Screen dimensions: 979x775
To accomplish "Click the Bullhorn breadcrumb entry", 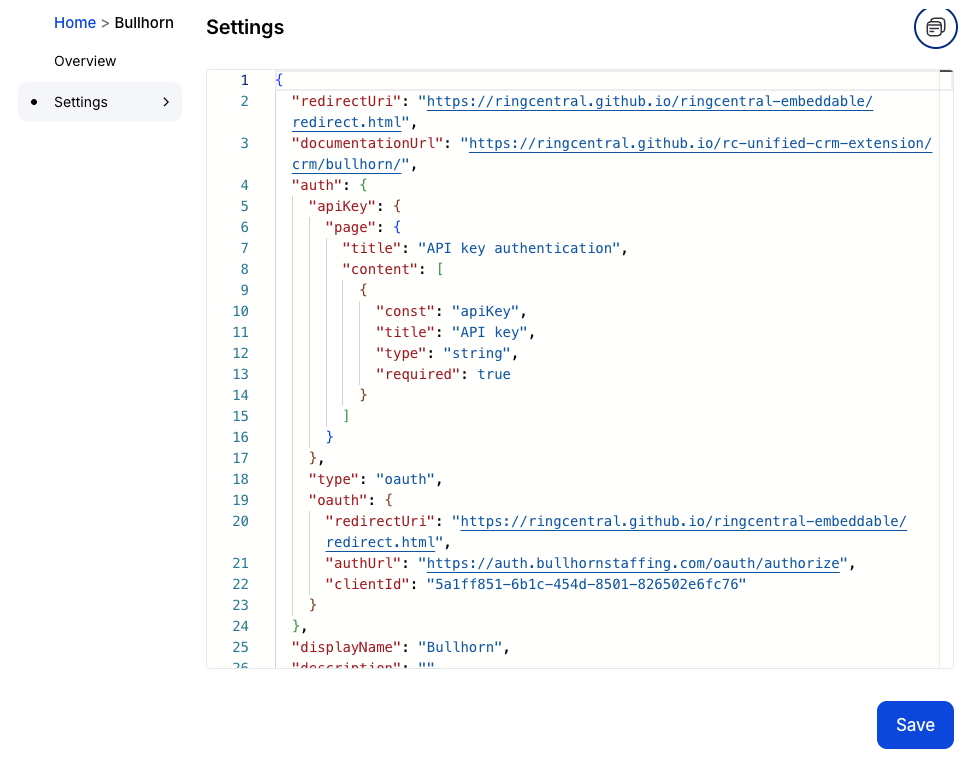I will coord(144,22).
